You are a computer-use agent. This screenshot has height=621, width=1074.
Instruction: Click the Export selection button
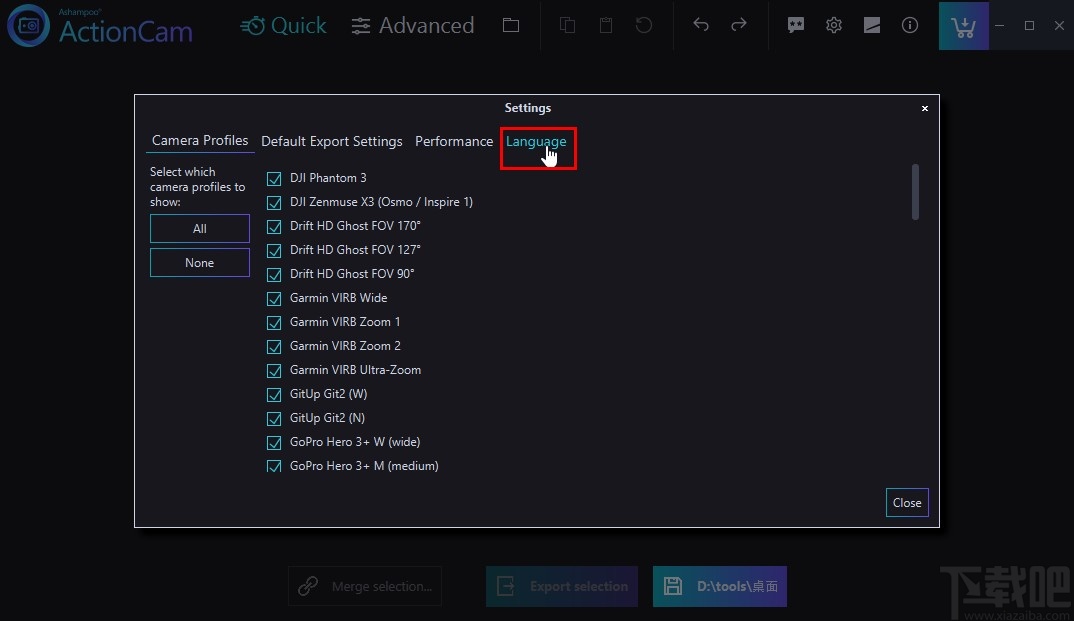tap(562, 586)
